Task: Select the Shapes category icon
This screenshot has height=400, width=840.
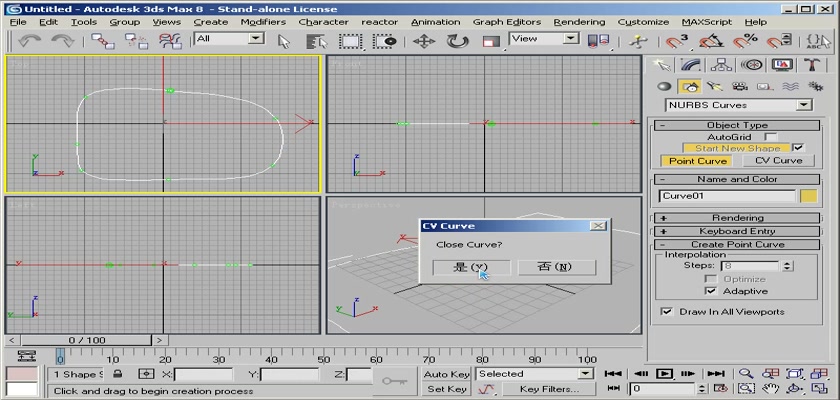Action: click(x=690, y=86)
